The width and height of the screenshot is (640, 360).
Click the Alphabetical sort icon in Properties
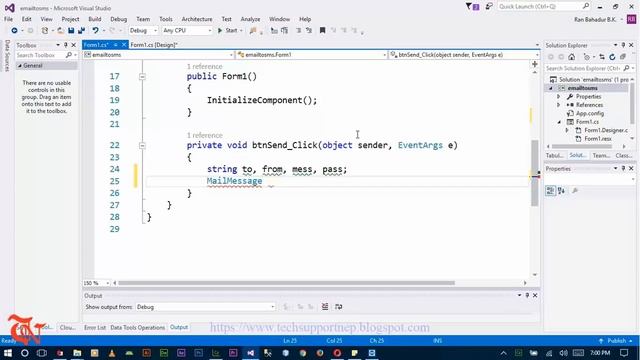pyautogui.click(x=562, y=191)
